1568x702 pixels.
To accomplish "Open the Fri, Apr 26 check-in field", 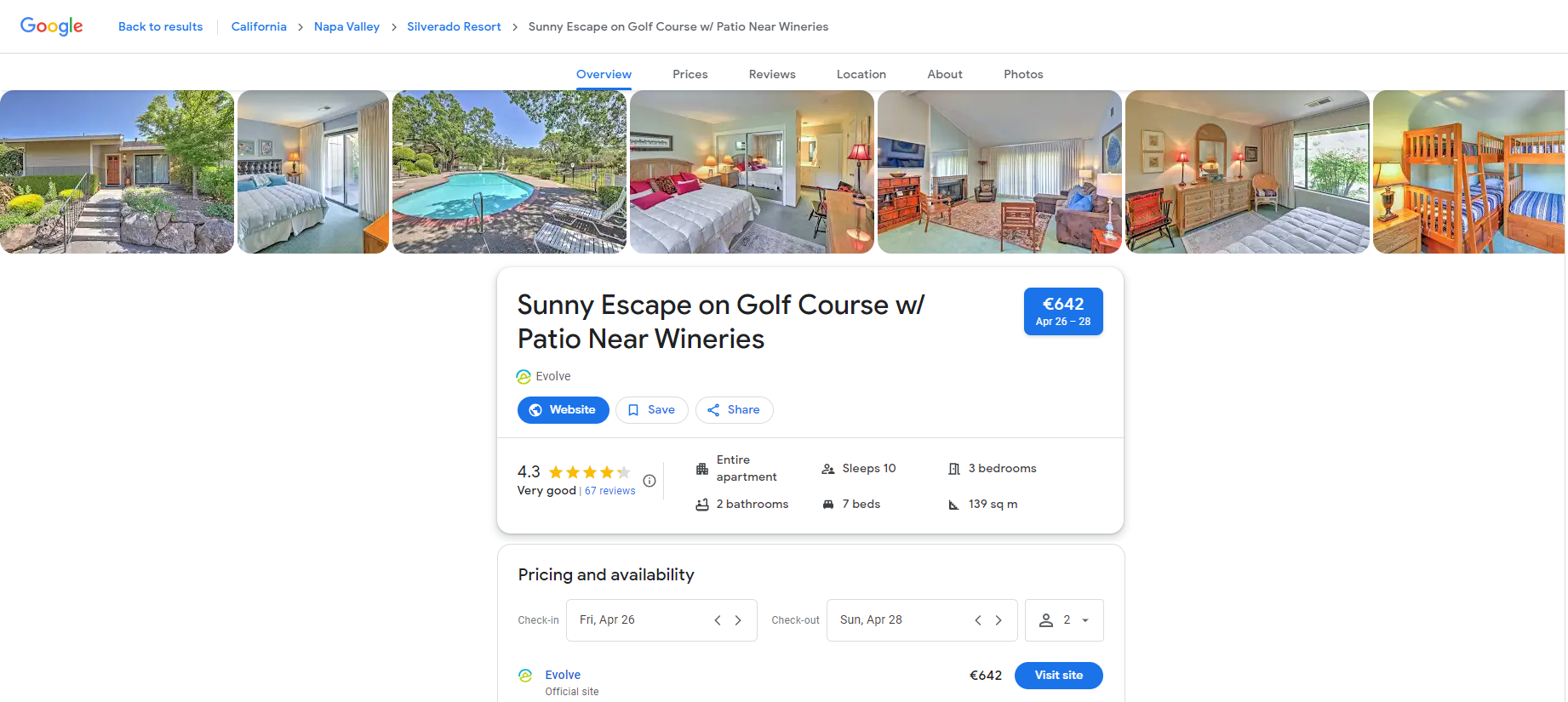I will [661, 620].
